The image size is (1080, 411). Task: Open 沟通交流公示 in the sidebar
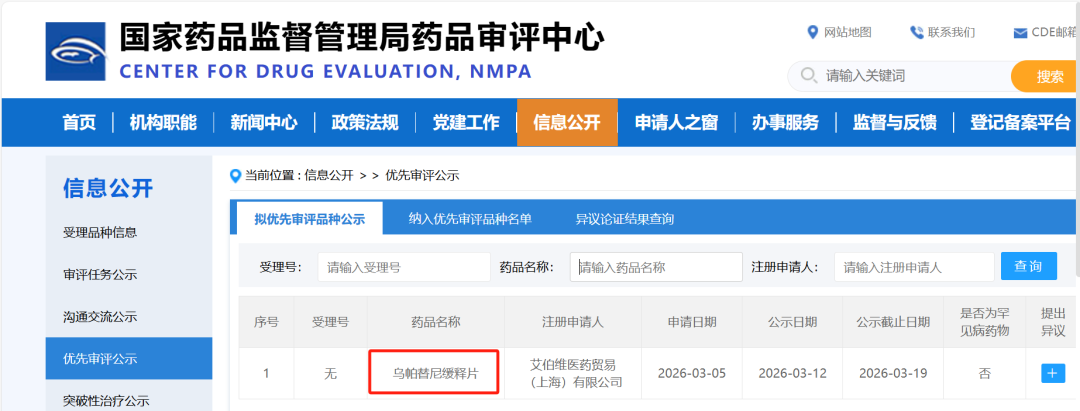pos(100,317)
